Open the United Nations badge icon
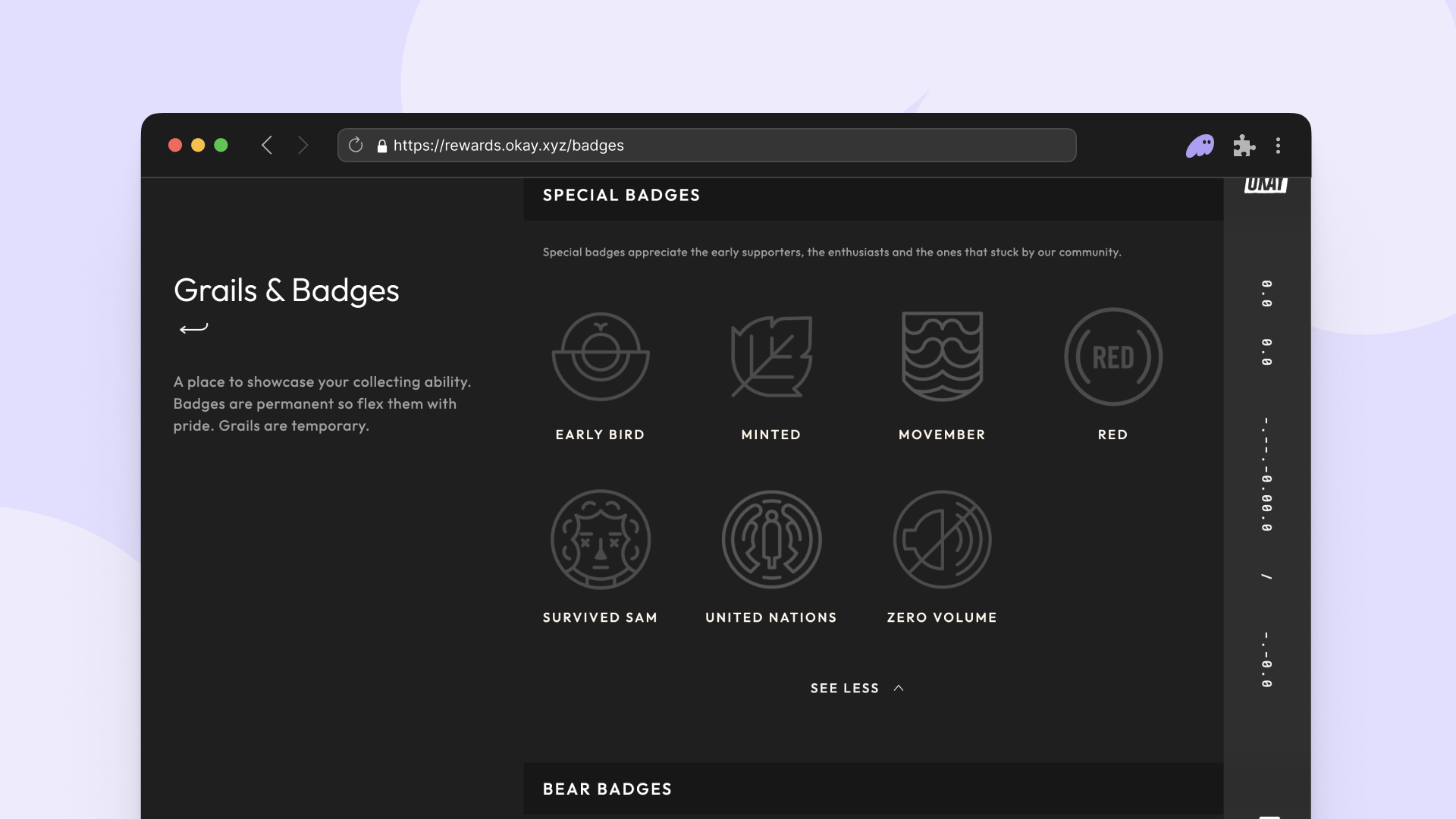This screenshot has width=1456, height=819. pyautogui.click(x=771, y=539)
